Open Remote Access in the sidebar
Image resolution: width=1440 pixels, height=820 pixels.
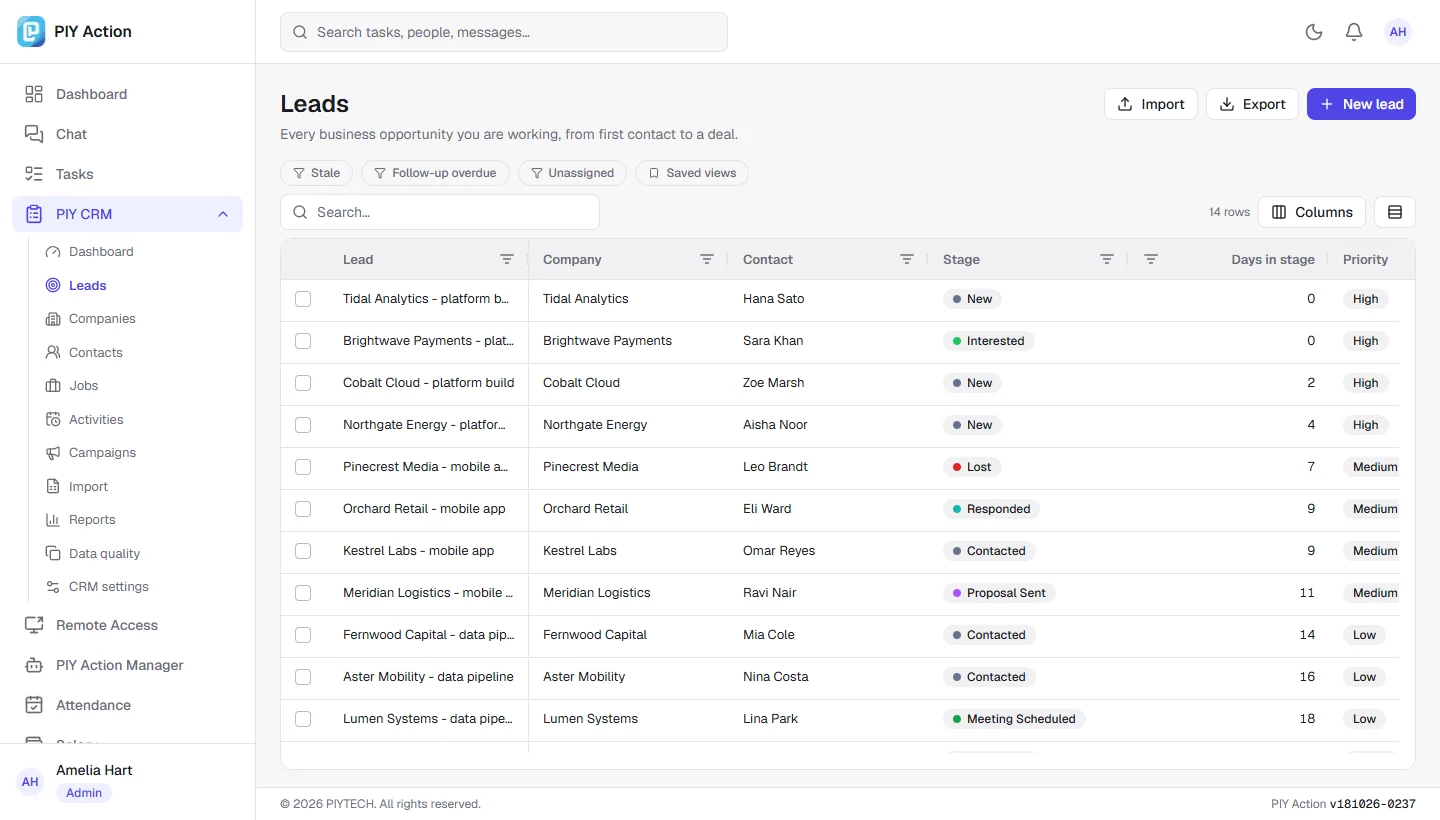pos(127,625)
